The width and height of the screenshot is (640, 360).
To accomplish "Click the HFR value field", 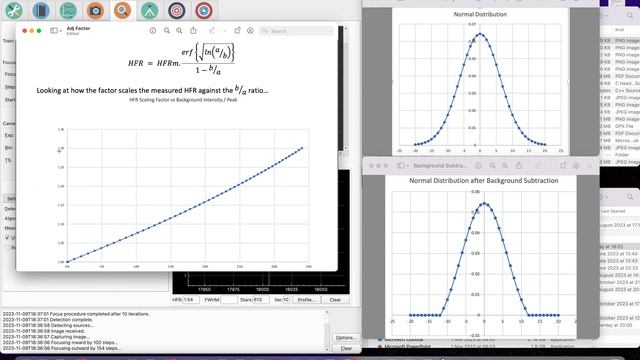I will 191,300.
